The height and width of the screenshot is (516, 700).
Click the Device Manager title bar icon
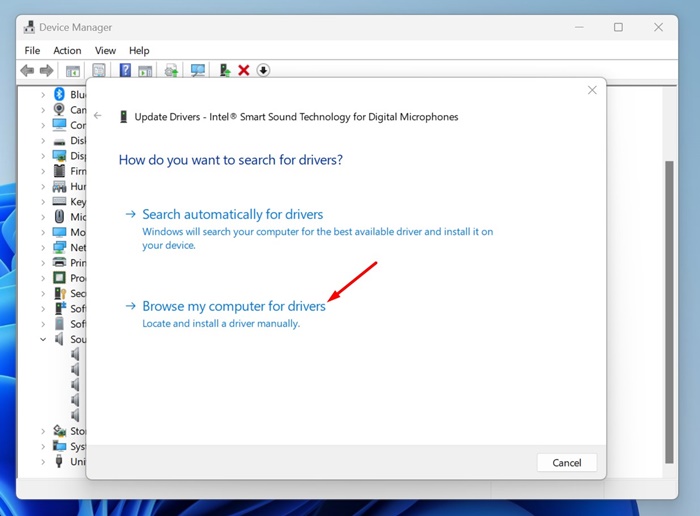(x=29, y=27)
